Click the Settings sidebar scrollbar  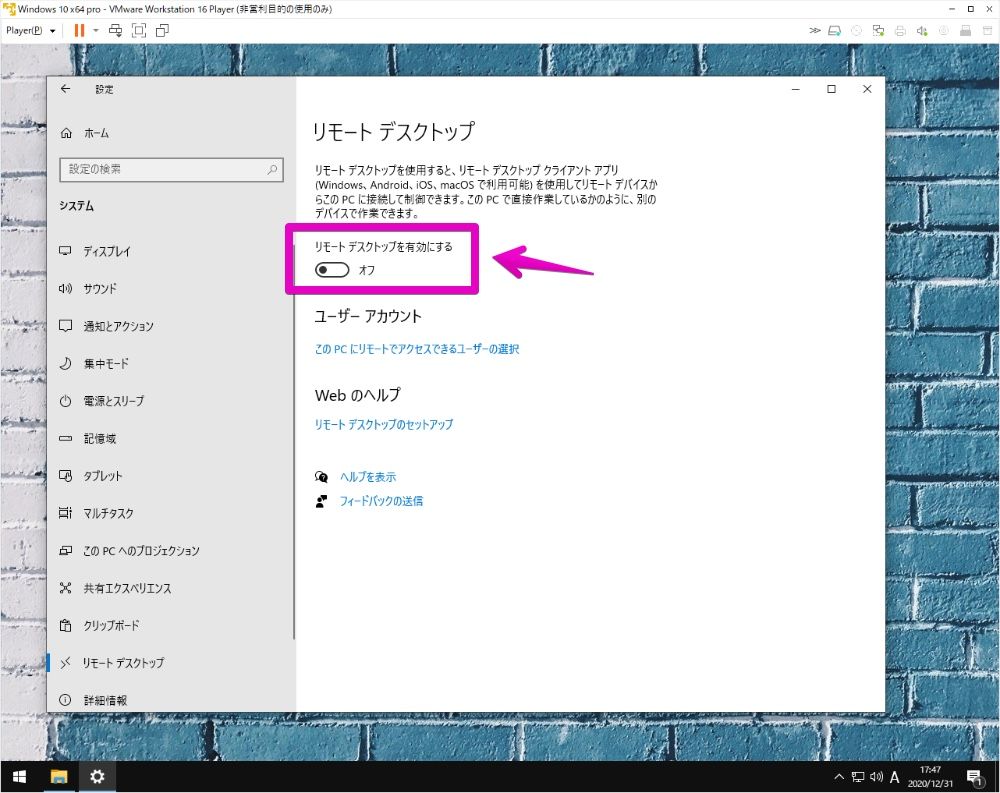(294, 440)
